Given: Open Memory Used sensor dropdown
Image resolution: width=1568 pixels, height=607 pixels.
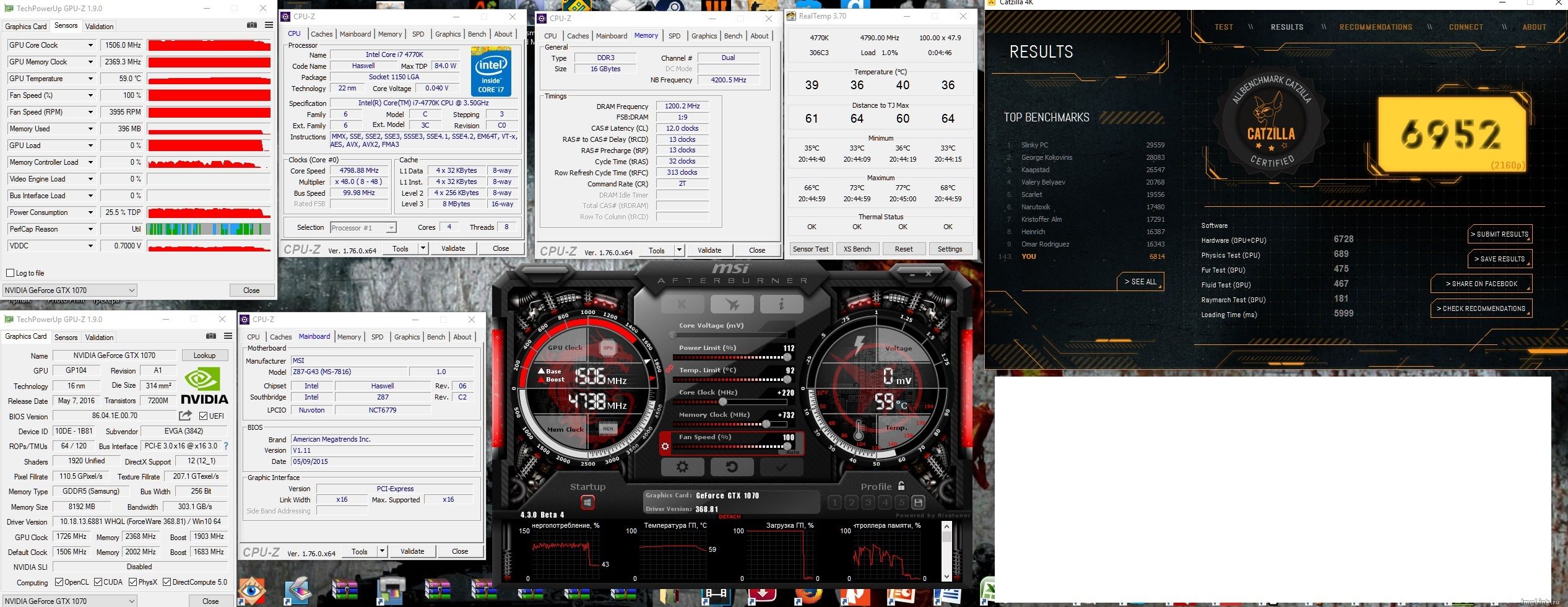Looking at the screenshot, I should coord(90,129).
